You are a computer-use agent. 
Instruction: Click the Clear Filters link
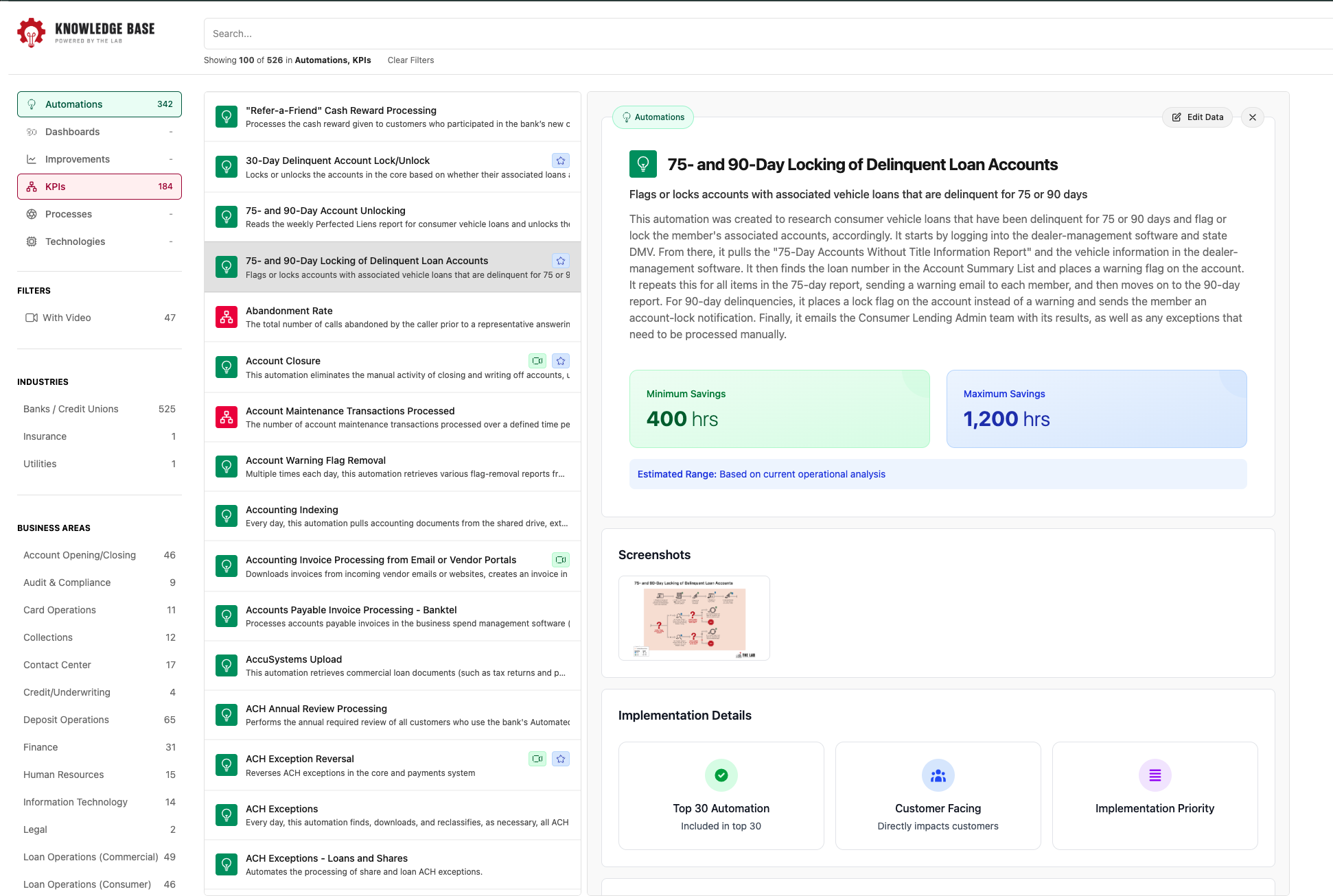pyautogui.click(x=410, y=60)
